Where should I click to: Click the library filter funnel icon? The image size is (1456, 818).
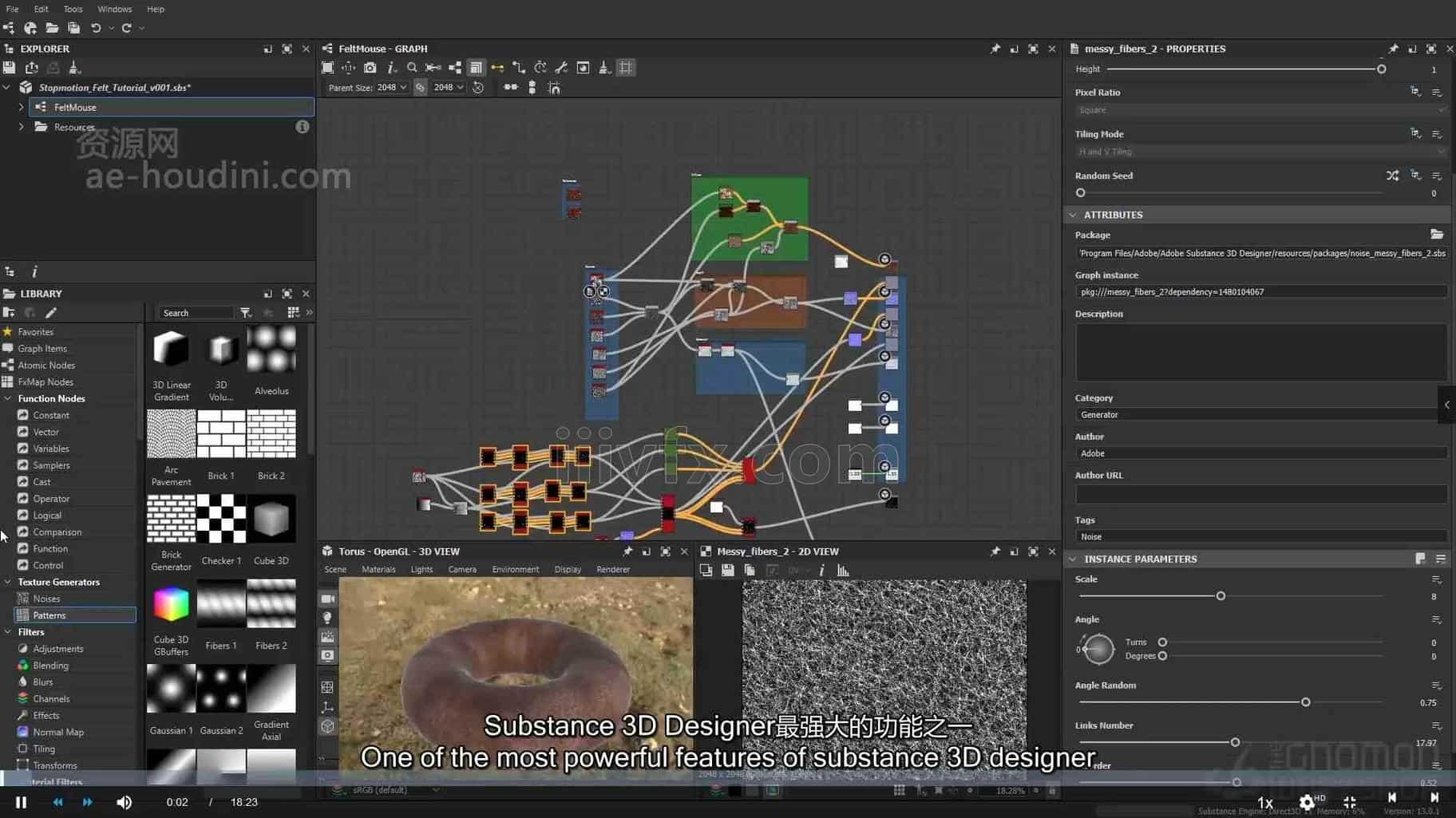[246, 313]
